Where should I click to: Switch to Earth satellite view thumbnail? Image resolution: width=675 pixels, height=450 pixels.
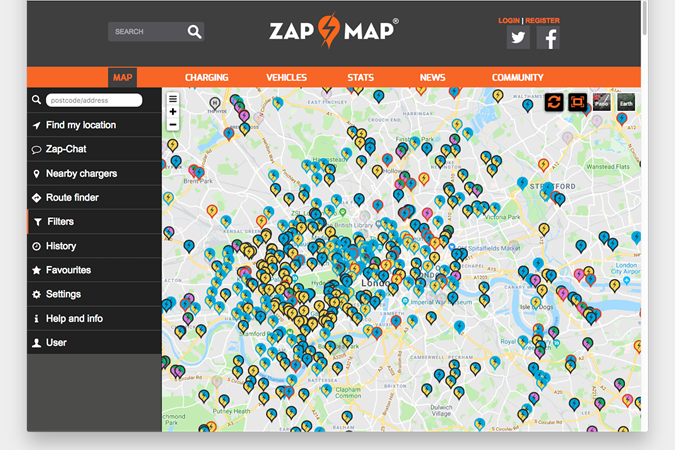pos(626,102)
